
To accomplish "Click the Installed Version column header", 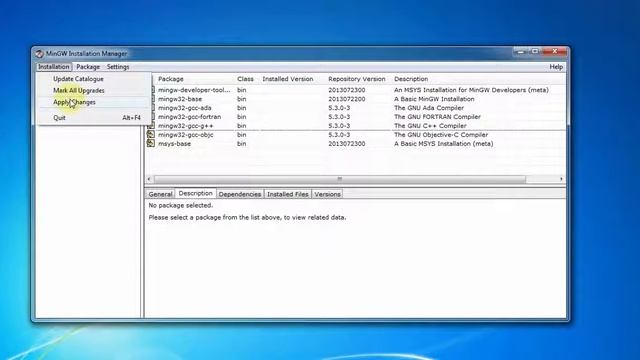I will (x=288, y=79).
